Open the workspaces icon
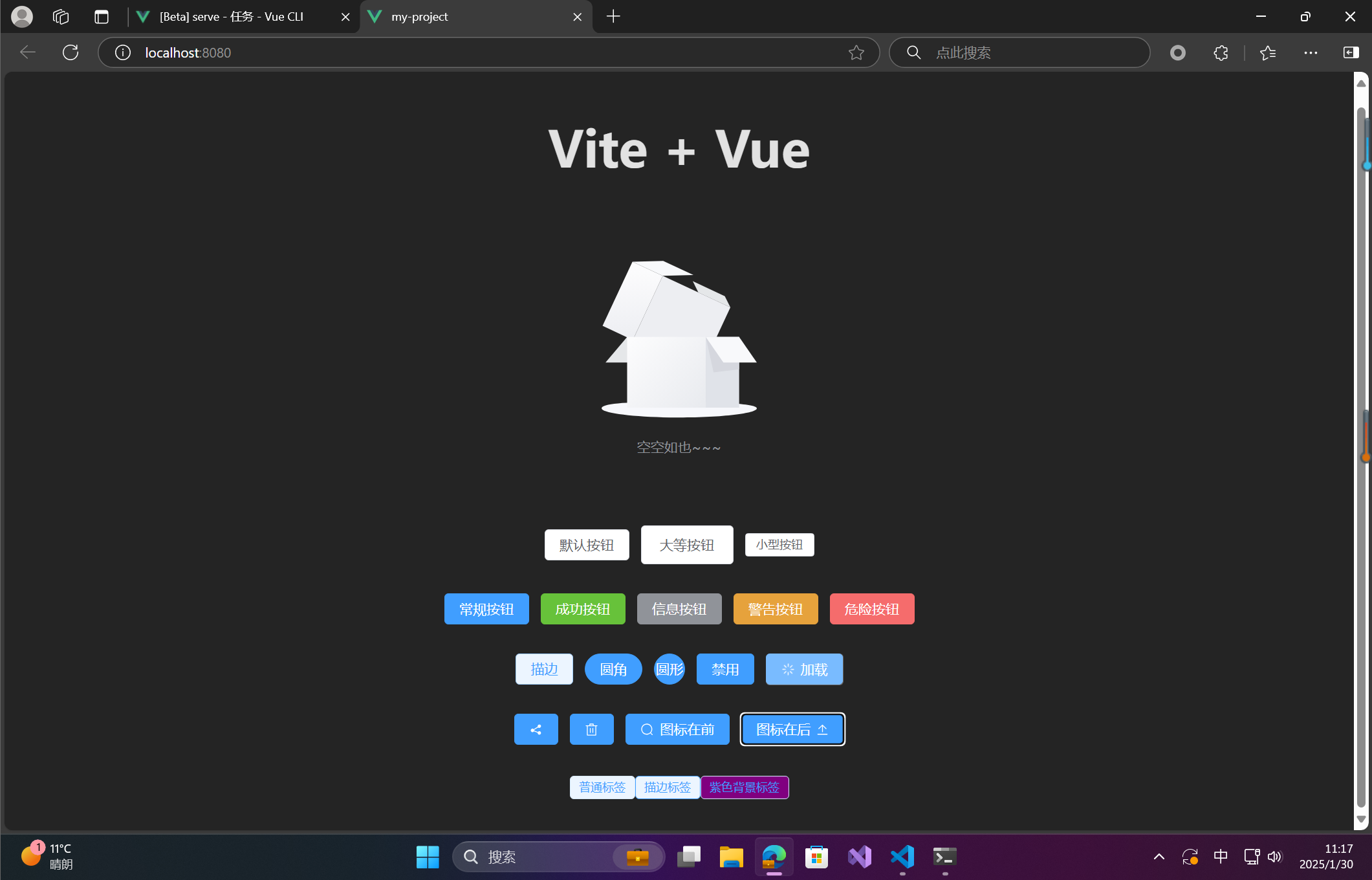The width and height of the screenshot is (1372, 880). 61,16
